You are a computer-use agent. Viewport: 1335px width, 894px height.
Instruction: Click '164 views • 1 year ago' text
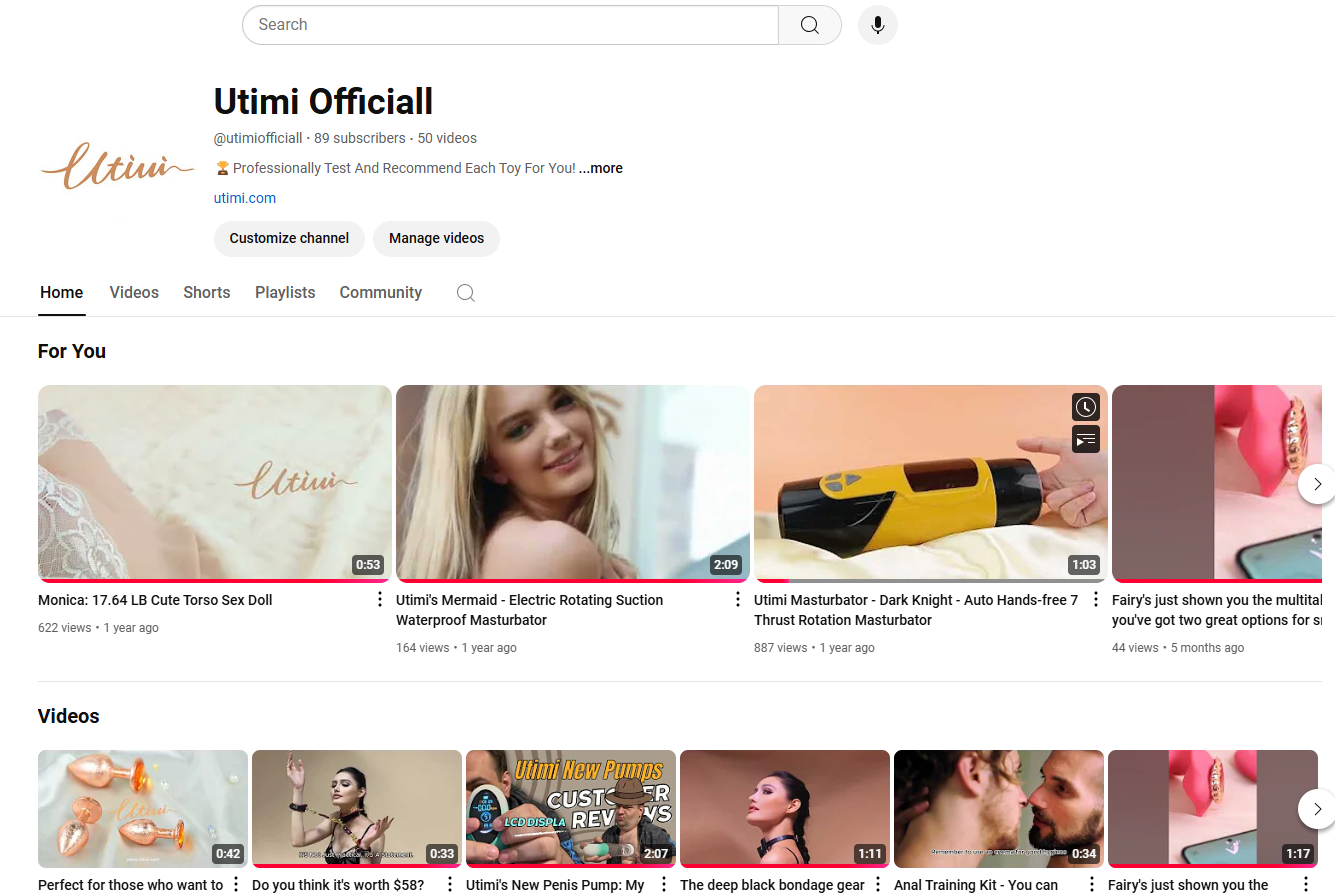tap(456, 648)
